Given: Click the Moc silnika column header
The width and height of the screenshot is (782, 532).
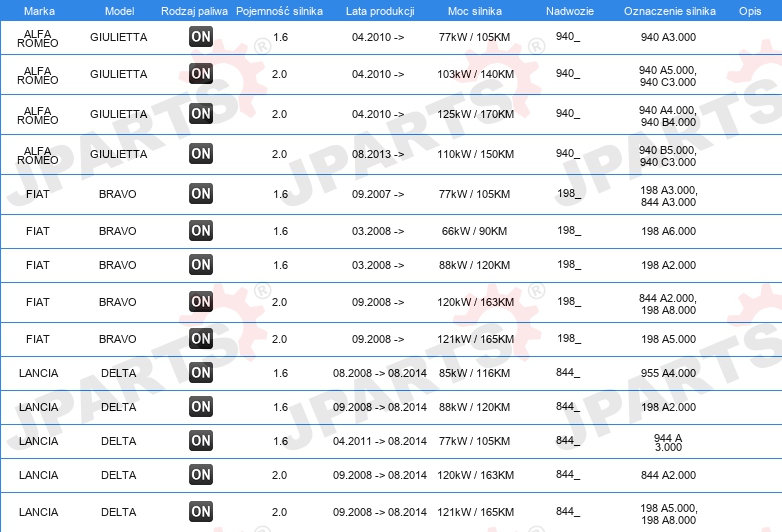Looking at the screenshot, I should coord(475,11).
